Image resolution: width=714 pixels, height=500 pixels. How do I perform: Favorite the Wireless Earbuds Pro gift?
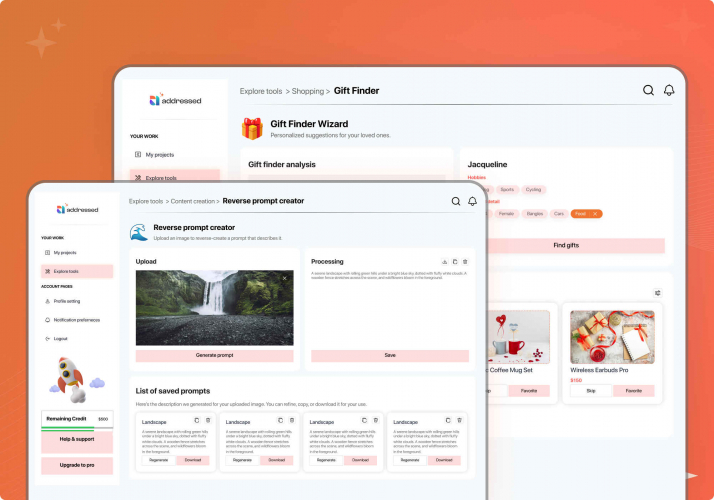point(634,391)
